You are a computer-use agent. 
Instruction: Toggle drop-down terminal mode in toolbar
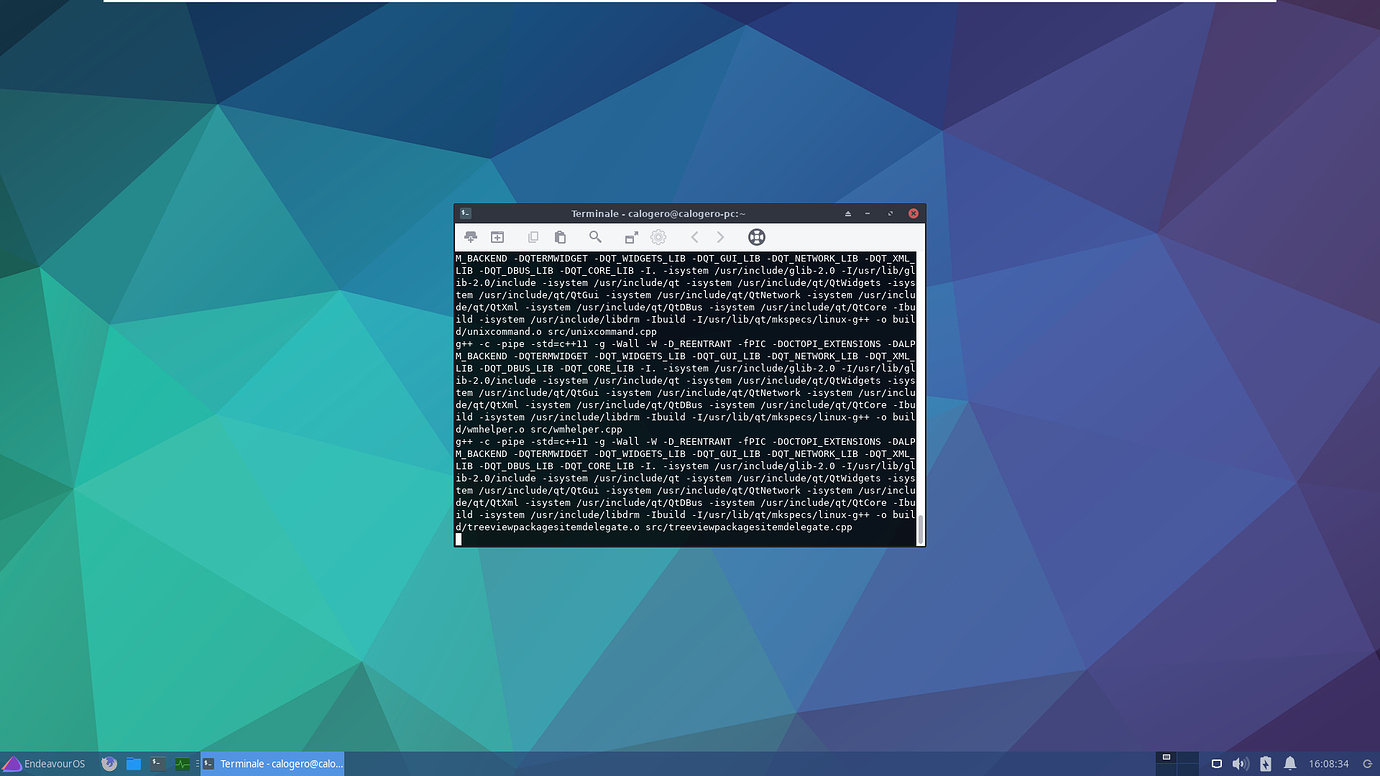pyautogui.click(x=470, y=237)
